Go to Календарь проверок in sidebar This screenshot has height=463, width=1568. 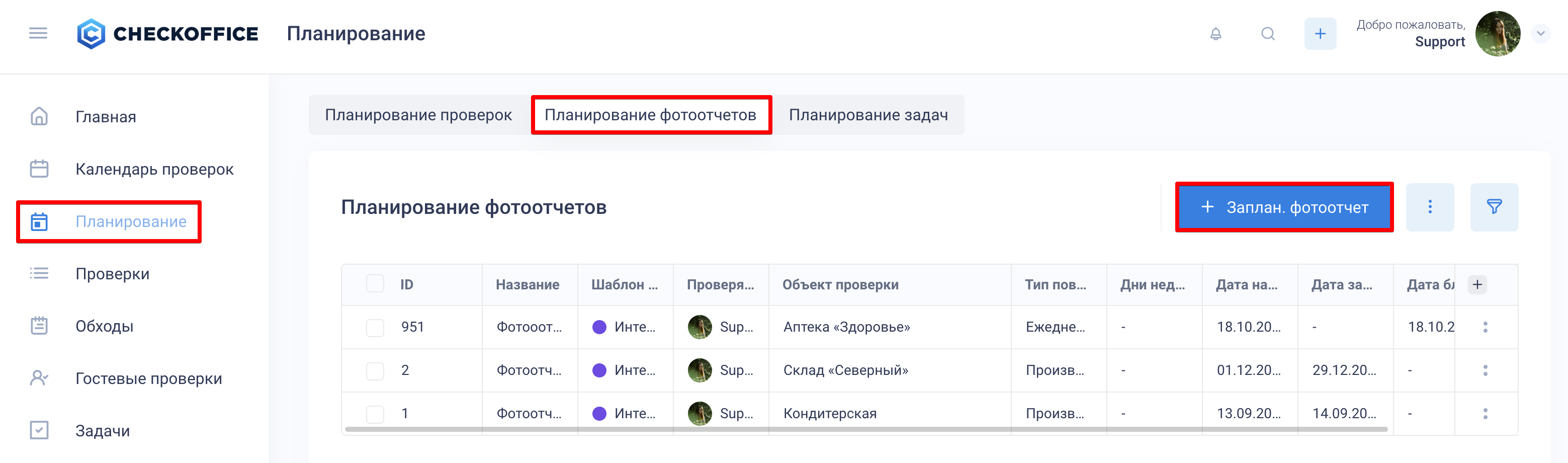pos(154,170)
